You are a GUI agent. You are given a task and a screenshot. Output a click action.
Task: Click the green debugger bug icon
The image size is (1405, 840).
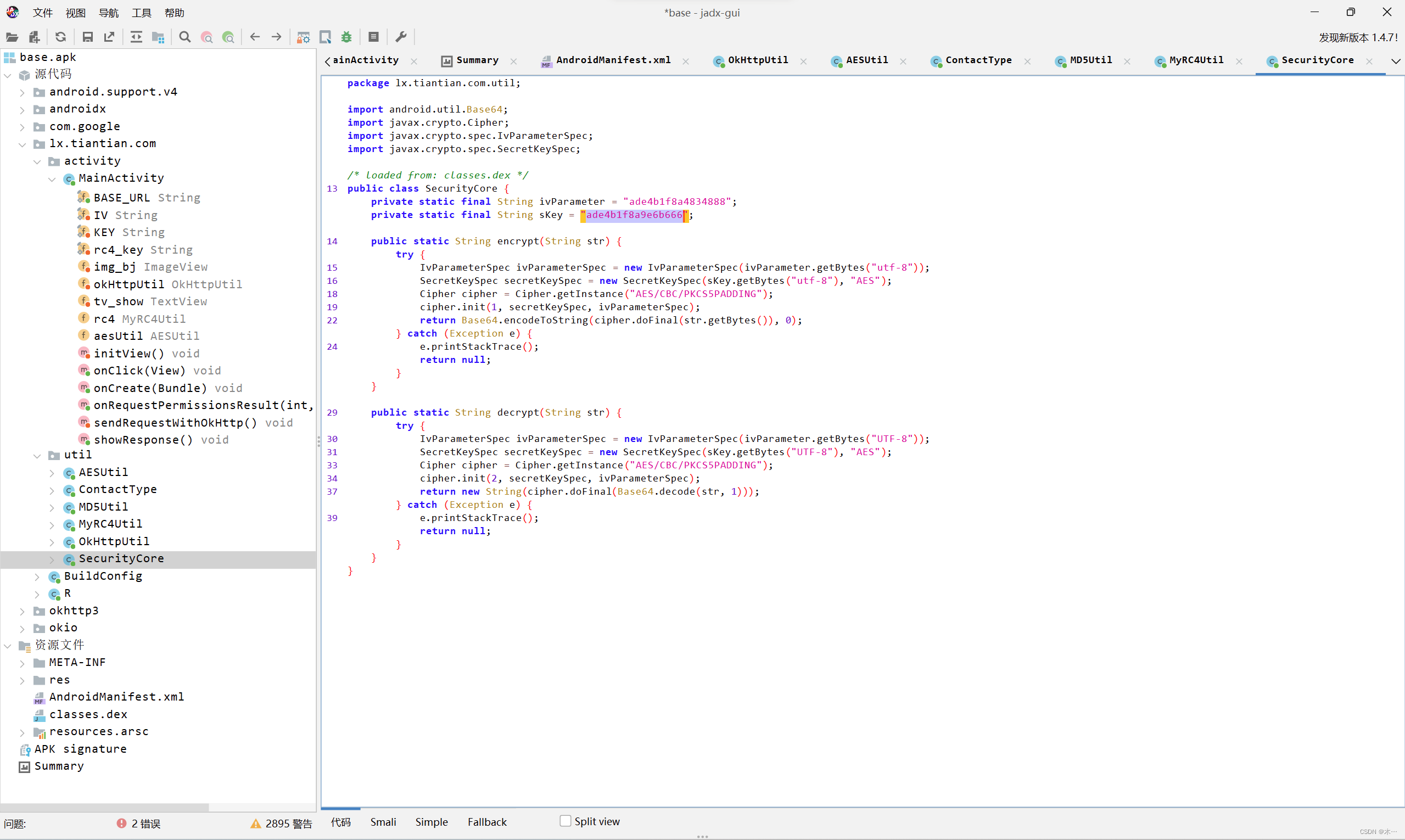tap(346, 37)
